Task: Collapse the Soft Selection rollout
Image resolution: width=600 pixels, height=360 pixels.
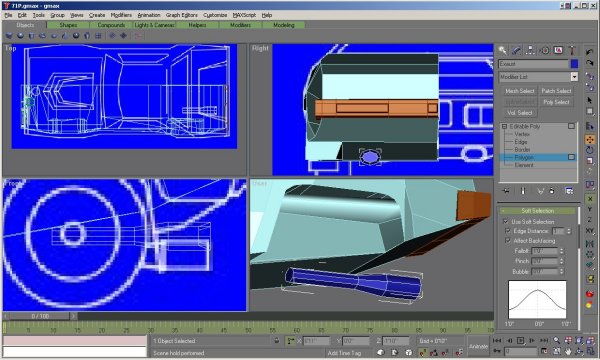Action: tap(538, 211)
